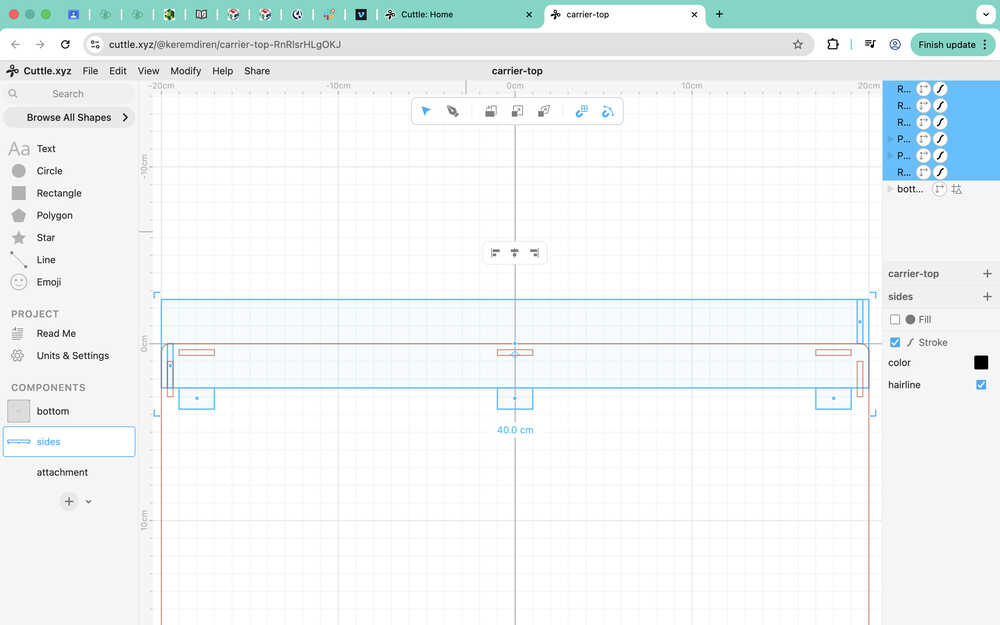Click the 40.0 cm dimension label
Viewport: 1000px width, 625px height.
(515, 430)
